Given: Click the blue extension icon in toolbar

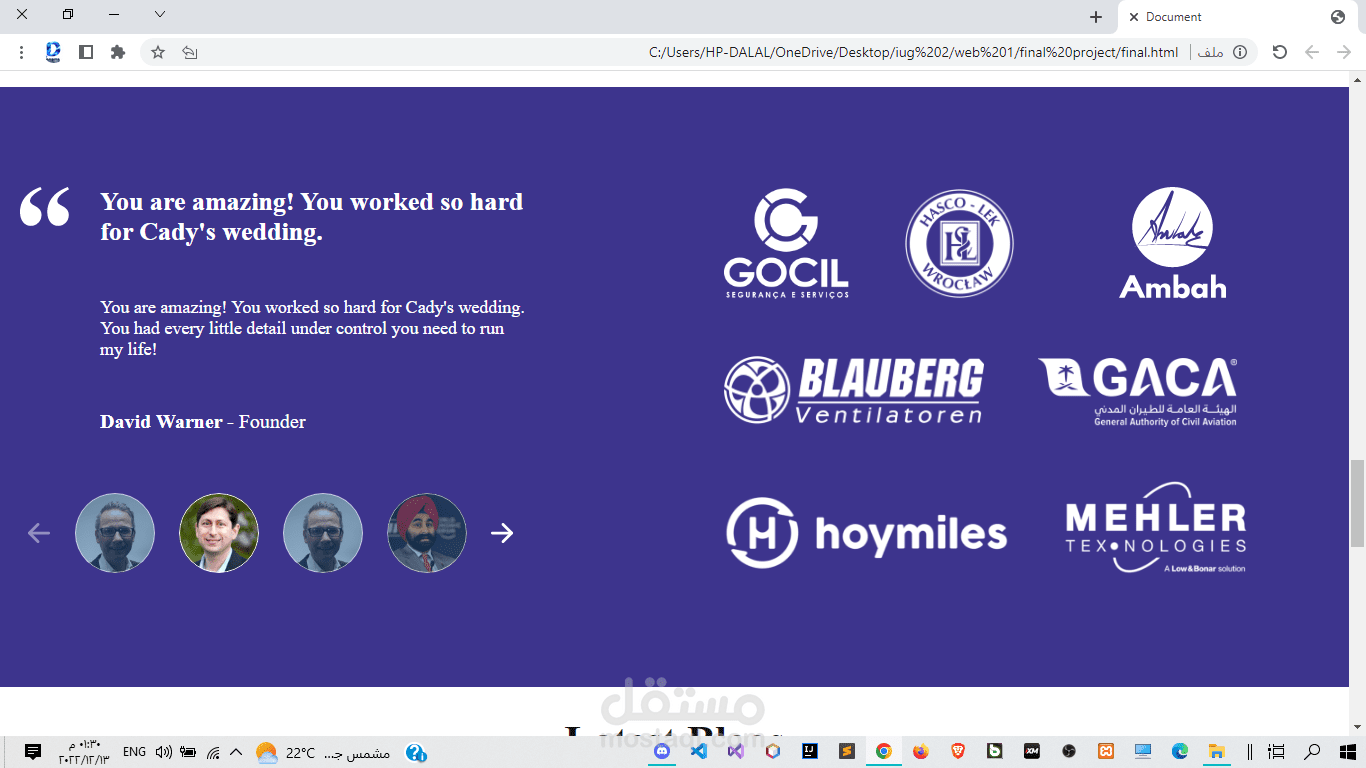Looking at the screenshot, I should click(53, 52).
